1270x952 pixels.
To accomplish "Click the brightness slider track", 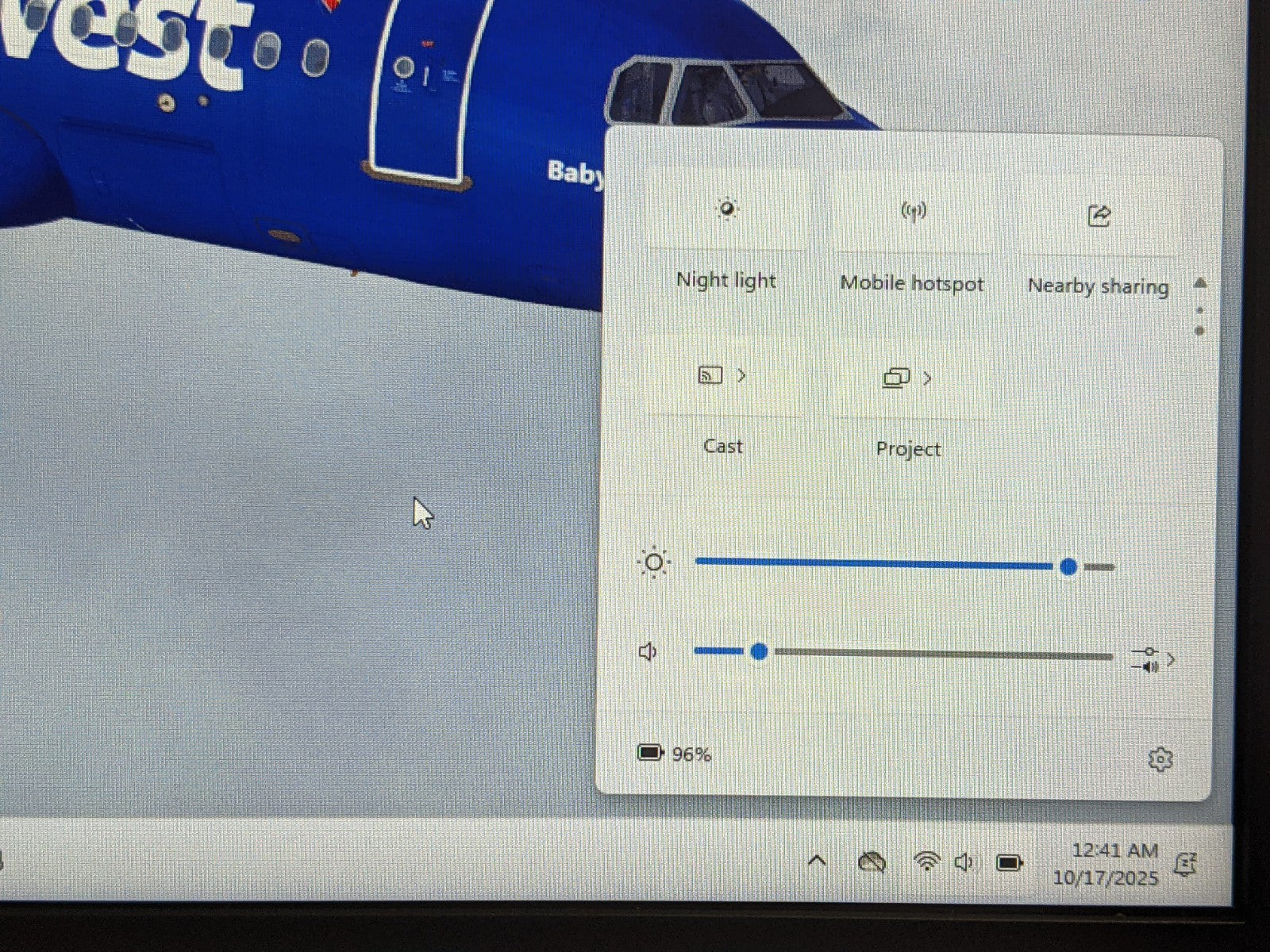I will point(873,563).
